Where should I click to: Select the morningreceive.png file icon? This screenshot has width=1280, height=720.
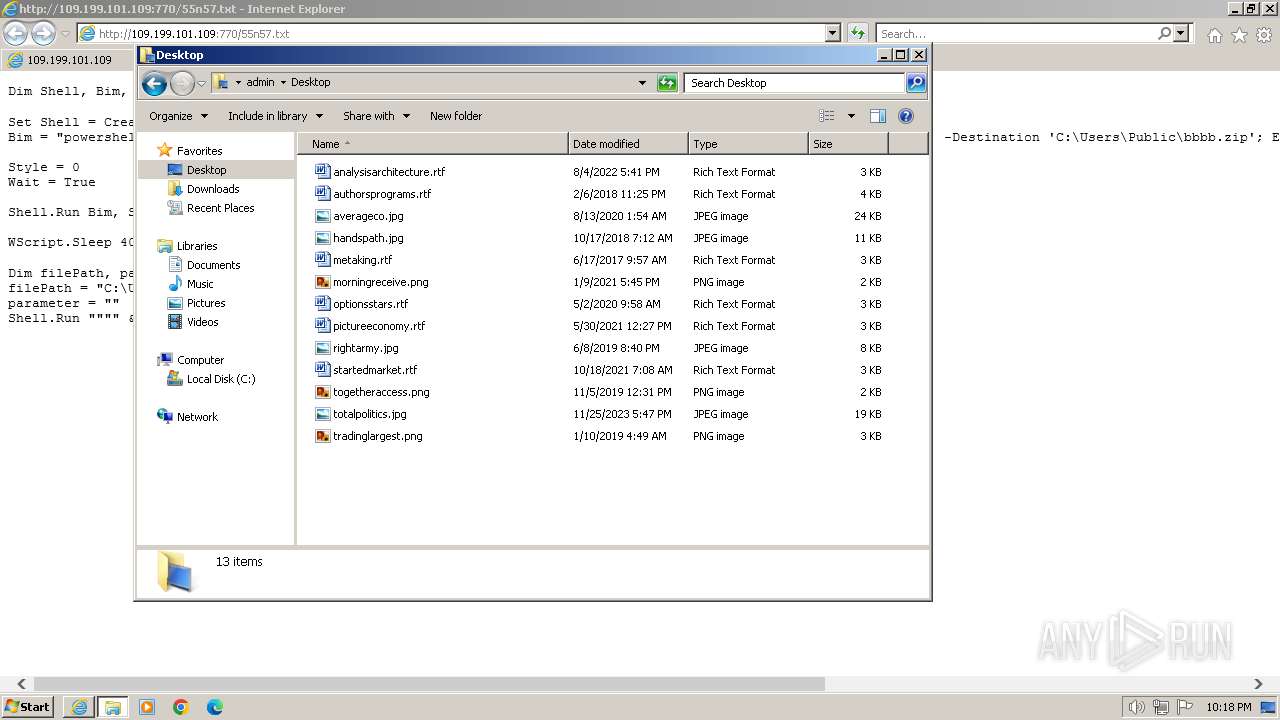(323, 282)
